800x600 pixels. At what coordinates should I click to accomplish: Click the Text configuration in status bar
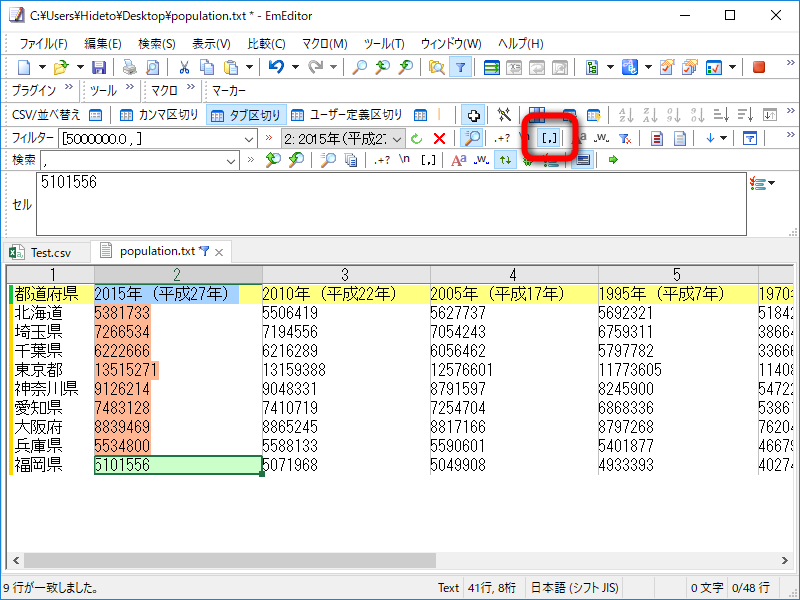click(x=448, y=588)
